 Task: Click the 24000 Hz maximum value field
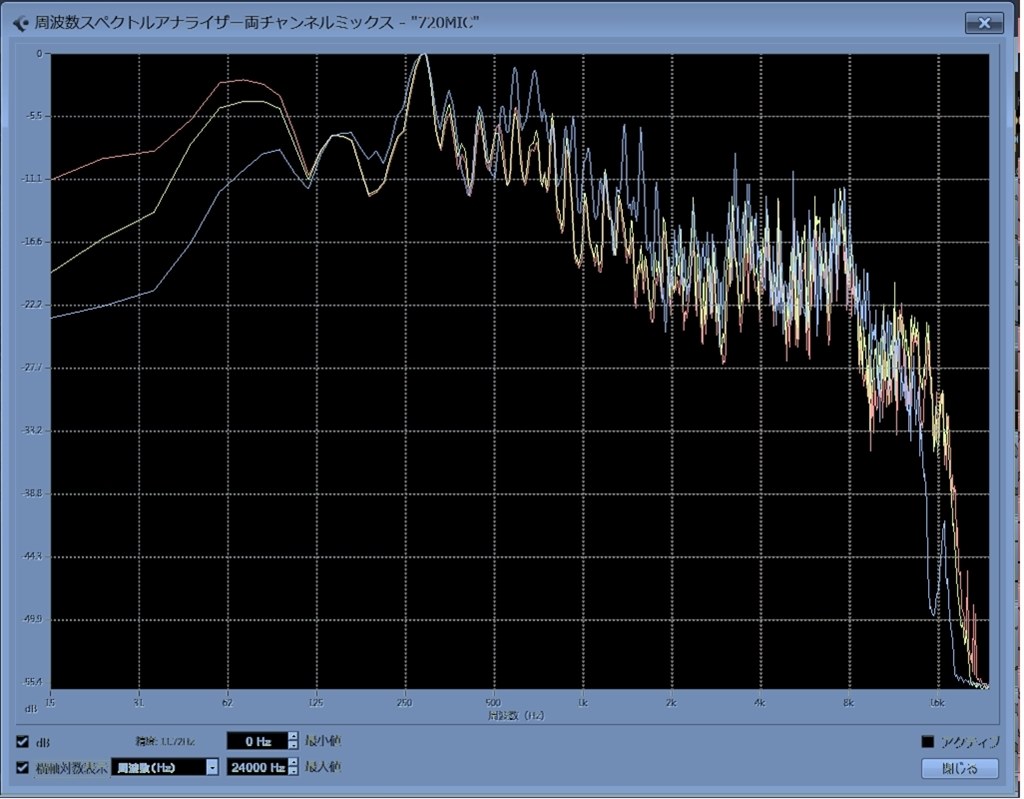[x=256, y=767]
